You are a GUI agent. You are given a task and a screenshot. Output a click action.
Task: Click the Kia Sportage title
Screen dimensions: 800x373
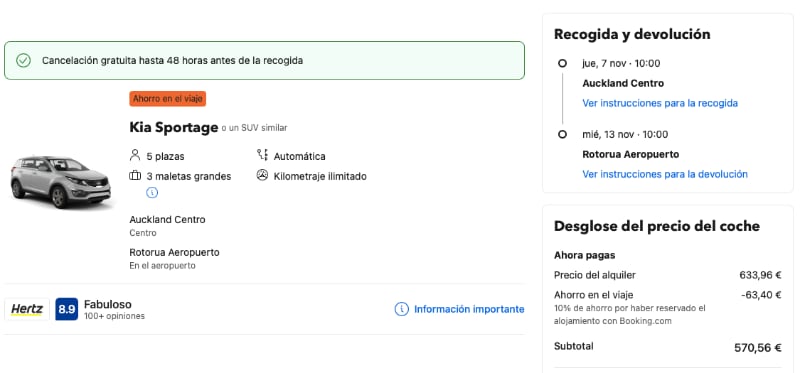click(x=173, y=128)
